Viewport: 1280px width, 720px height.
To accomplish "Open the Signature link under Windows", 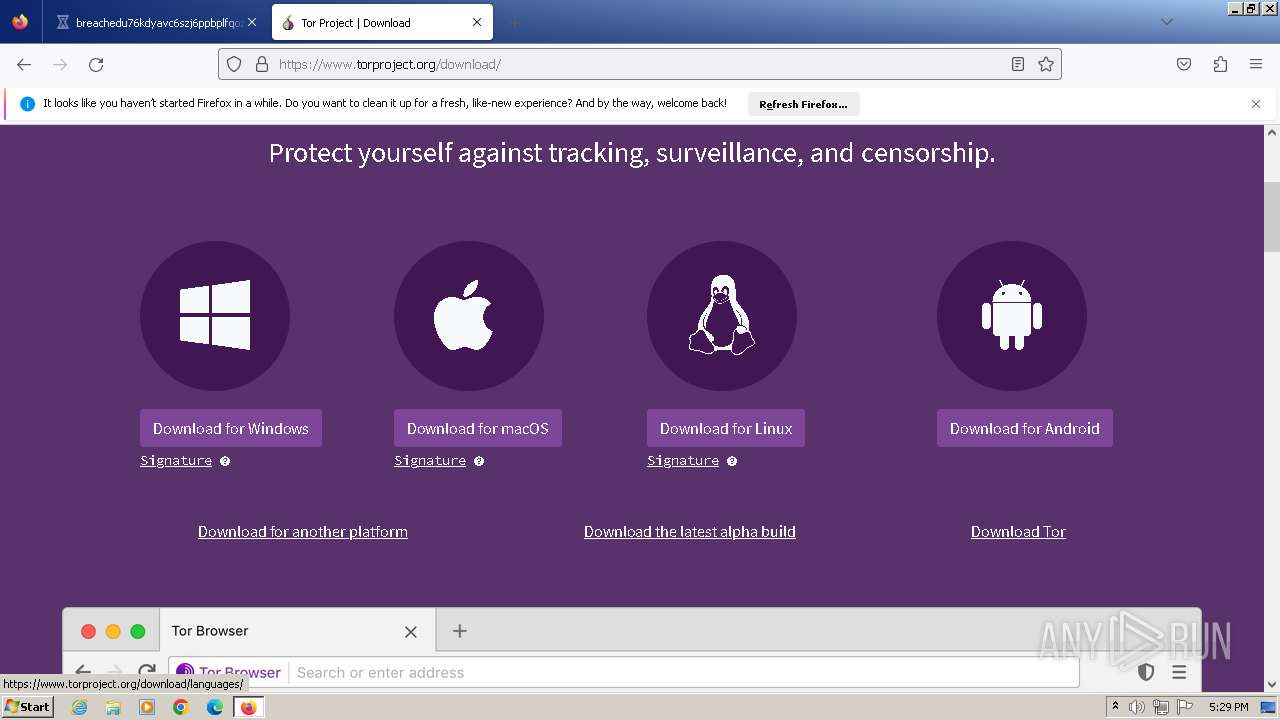I will click(x=176, y=461).
